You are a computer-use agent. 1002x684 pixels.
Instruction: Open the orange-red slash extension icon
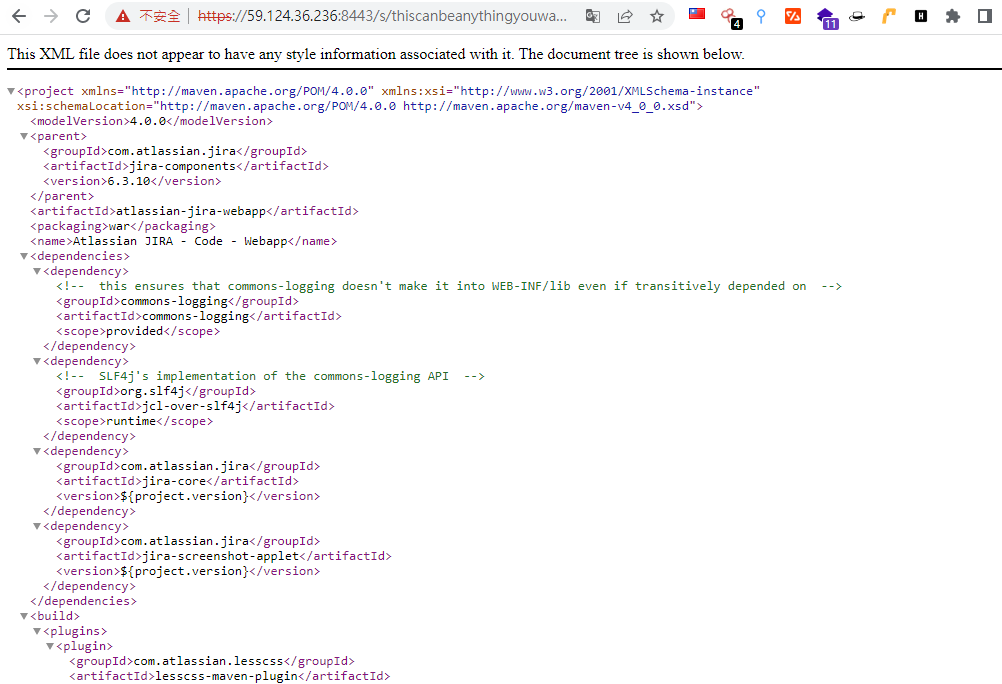coord(792,16)
